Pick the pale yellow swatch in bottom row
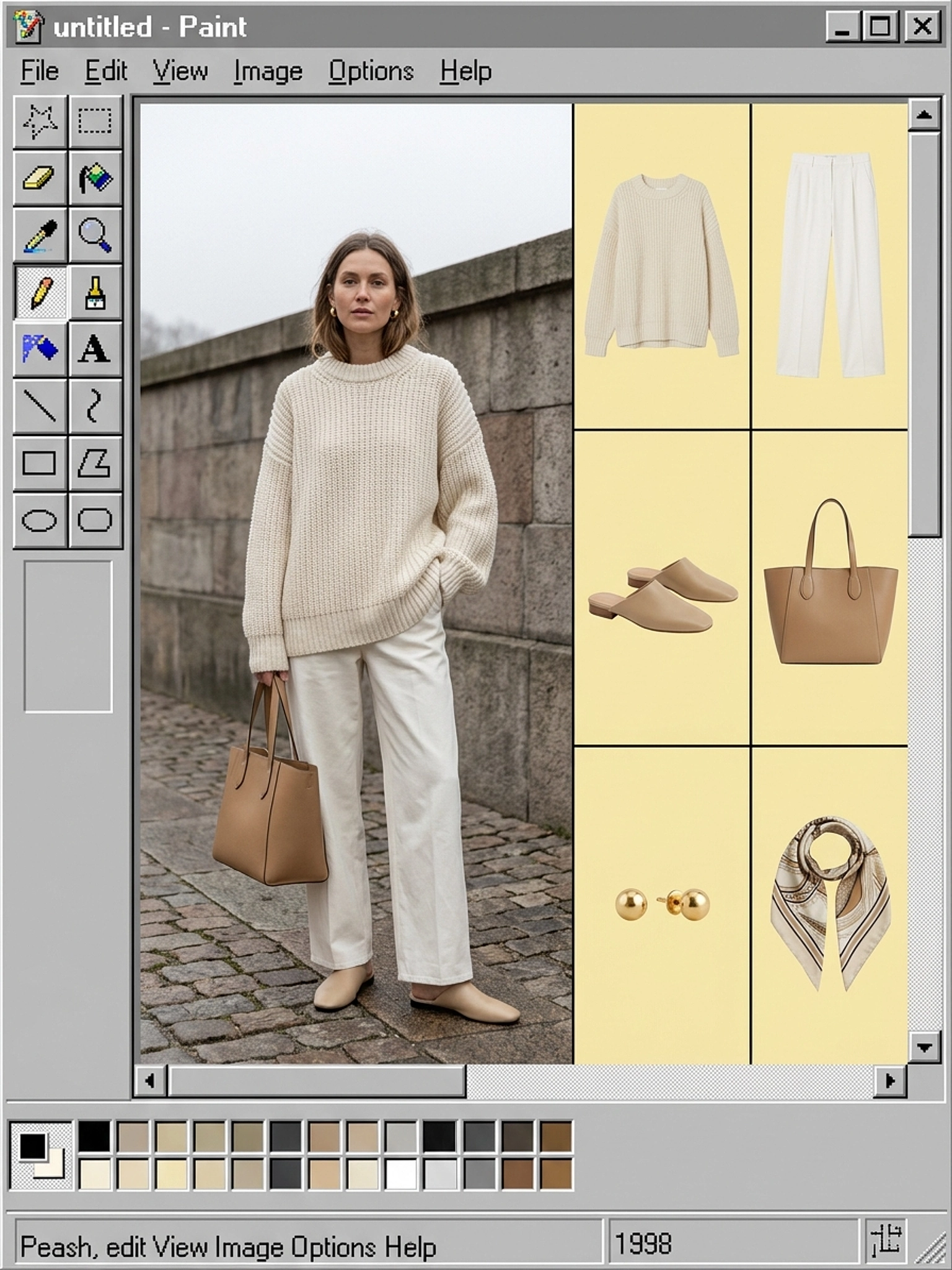Screen dimensions: 952x1270 (171, 1174)
